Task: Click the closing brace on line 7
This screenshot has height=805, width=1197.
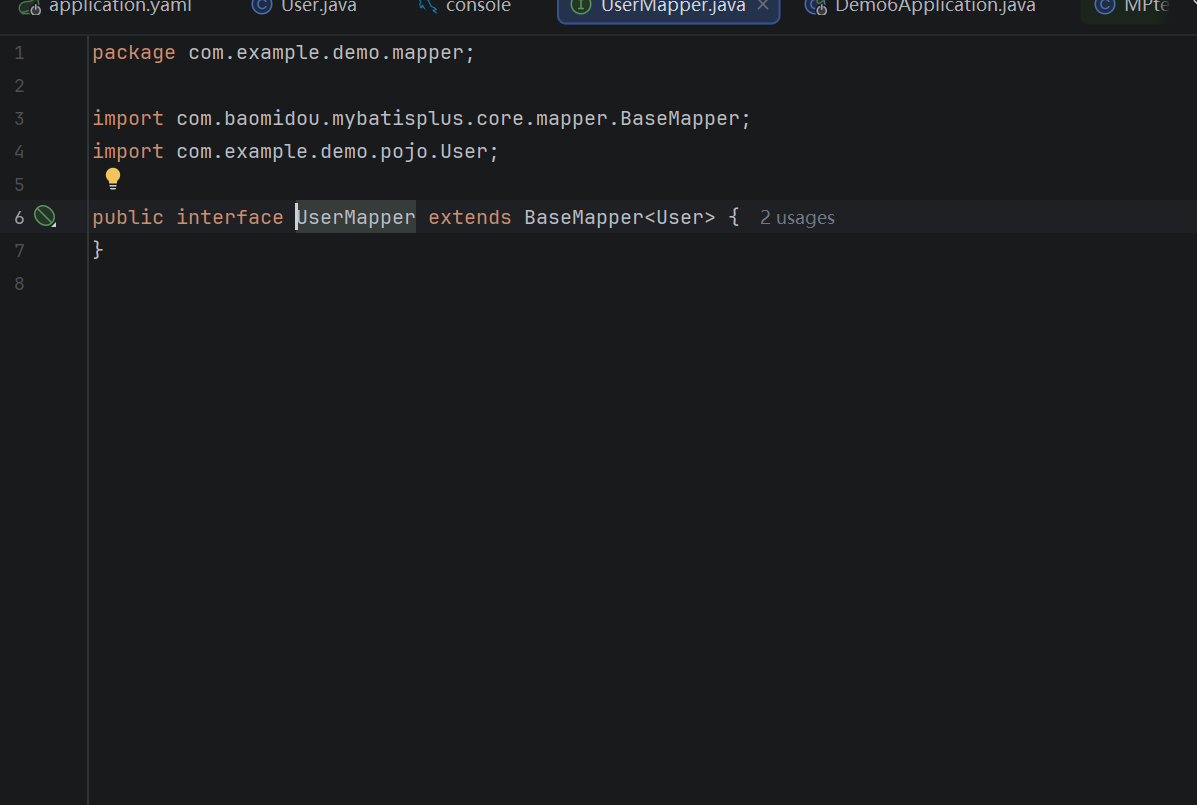Action: tap(98, 250)
